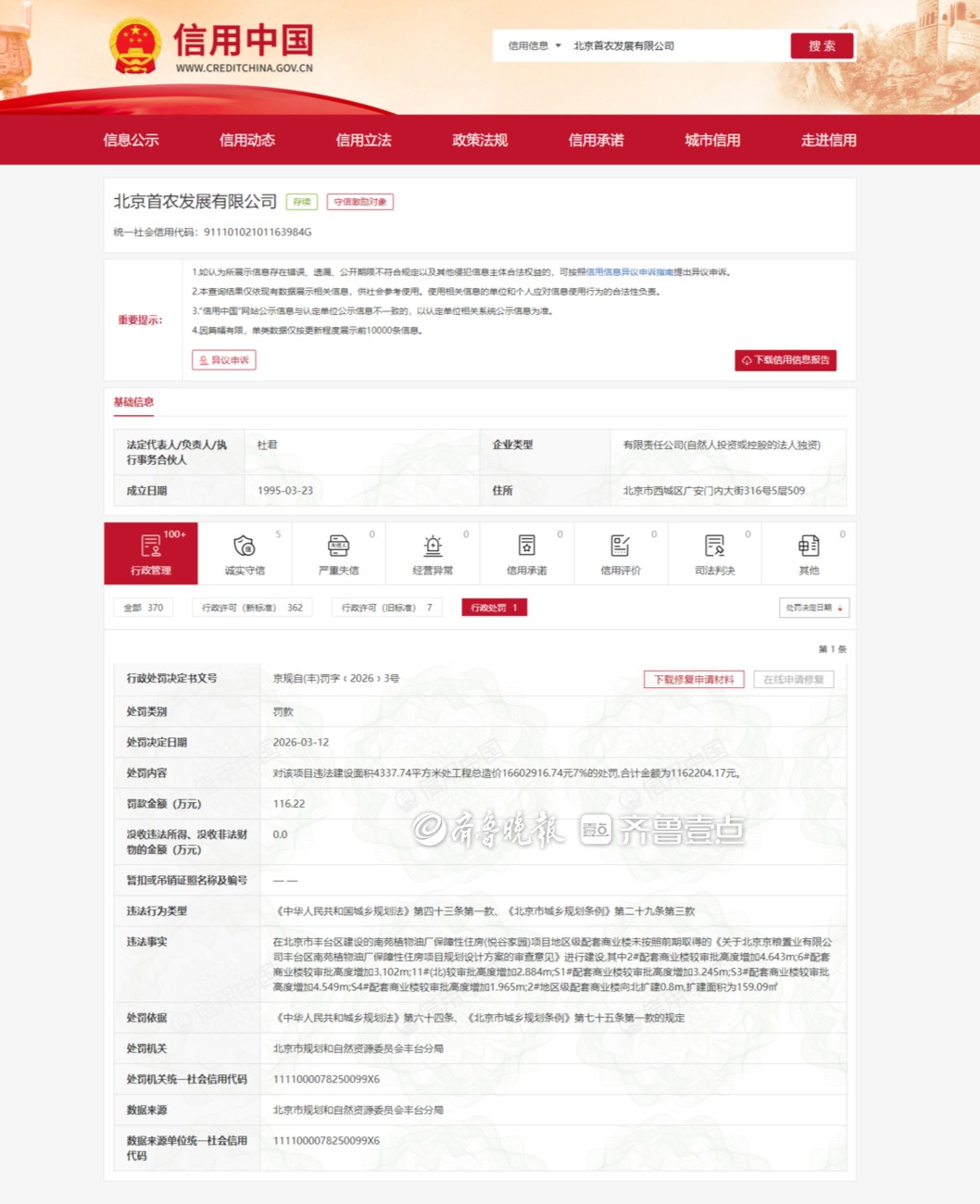This screenshot has width=980, height=1204.
Task: Download the credit report via 下载信用信息报告
Action: coord(785,360)
